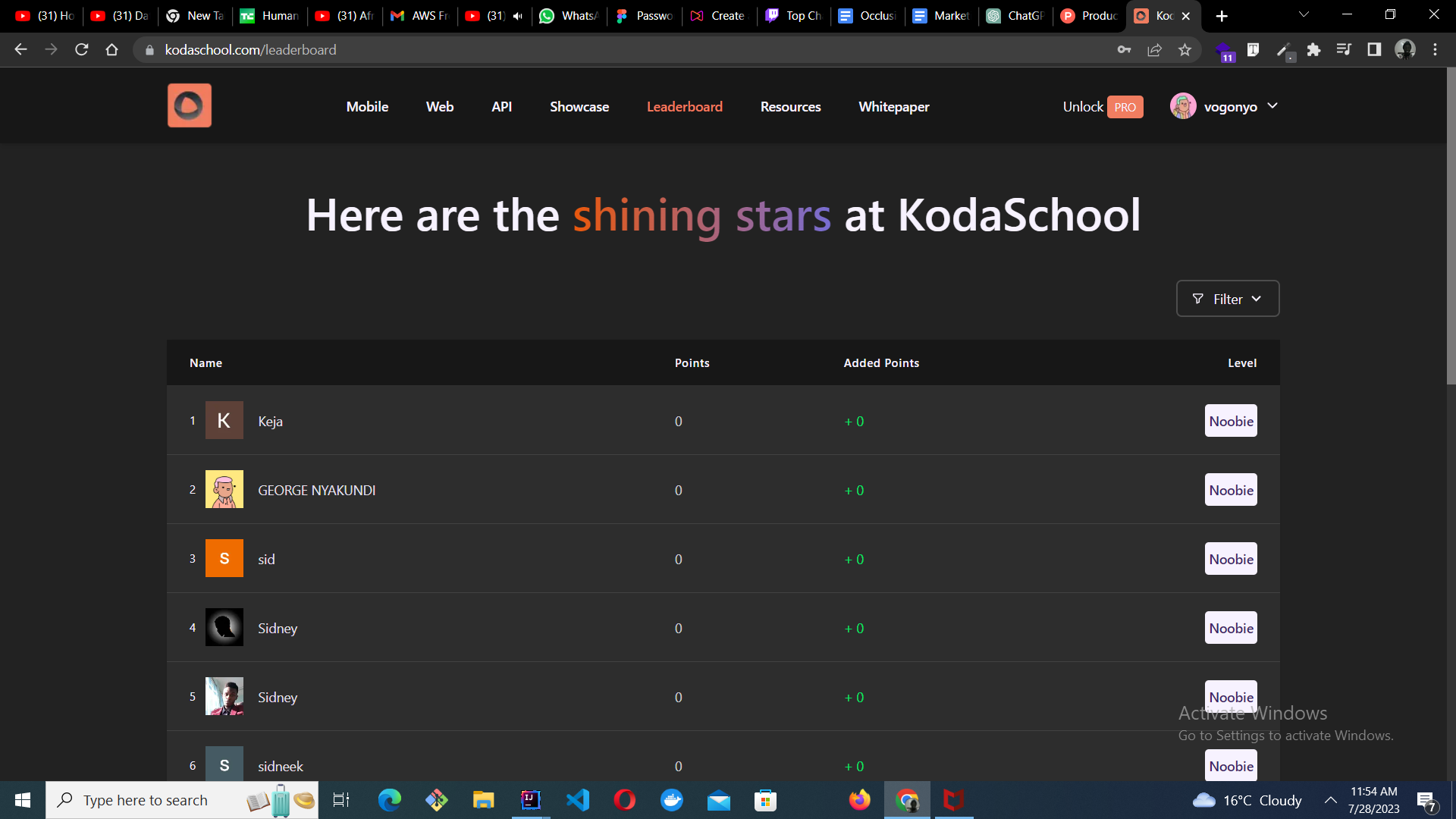Open File Explorer from the taskbar

coord(483,800)
